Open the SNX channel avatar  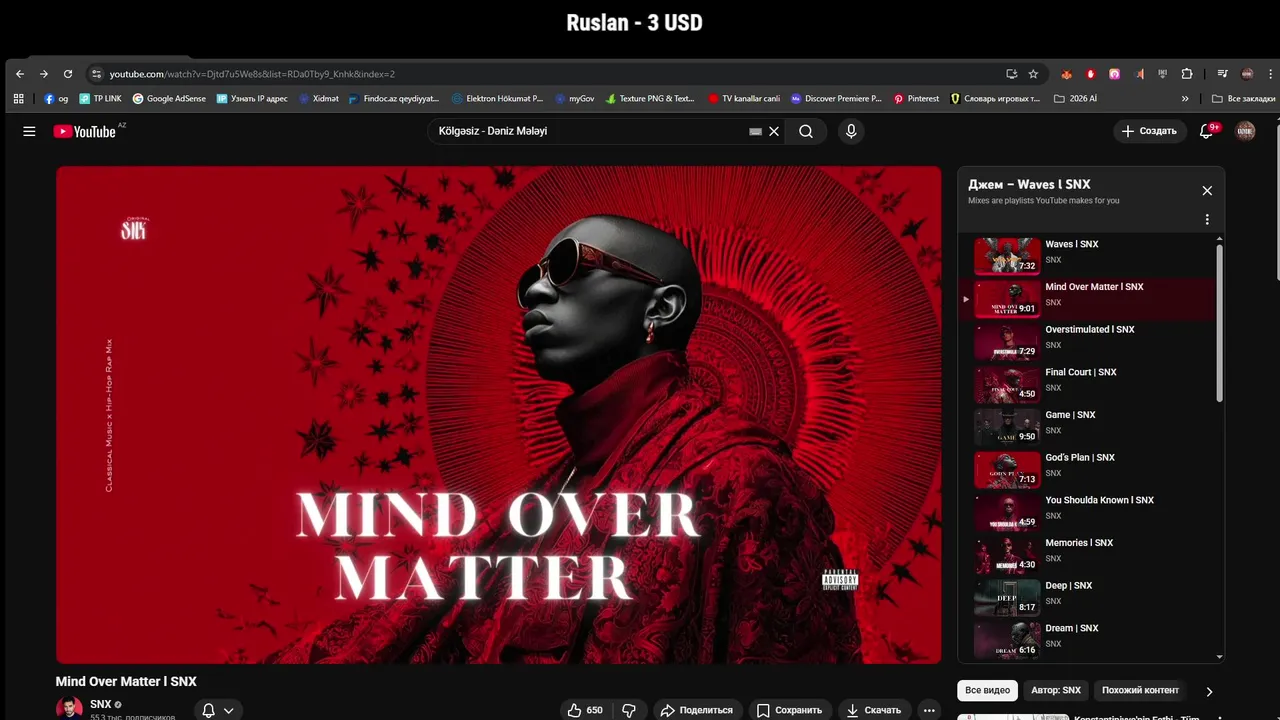(x=69, y=708)
